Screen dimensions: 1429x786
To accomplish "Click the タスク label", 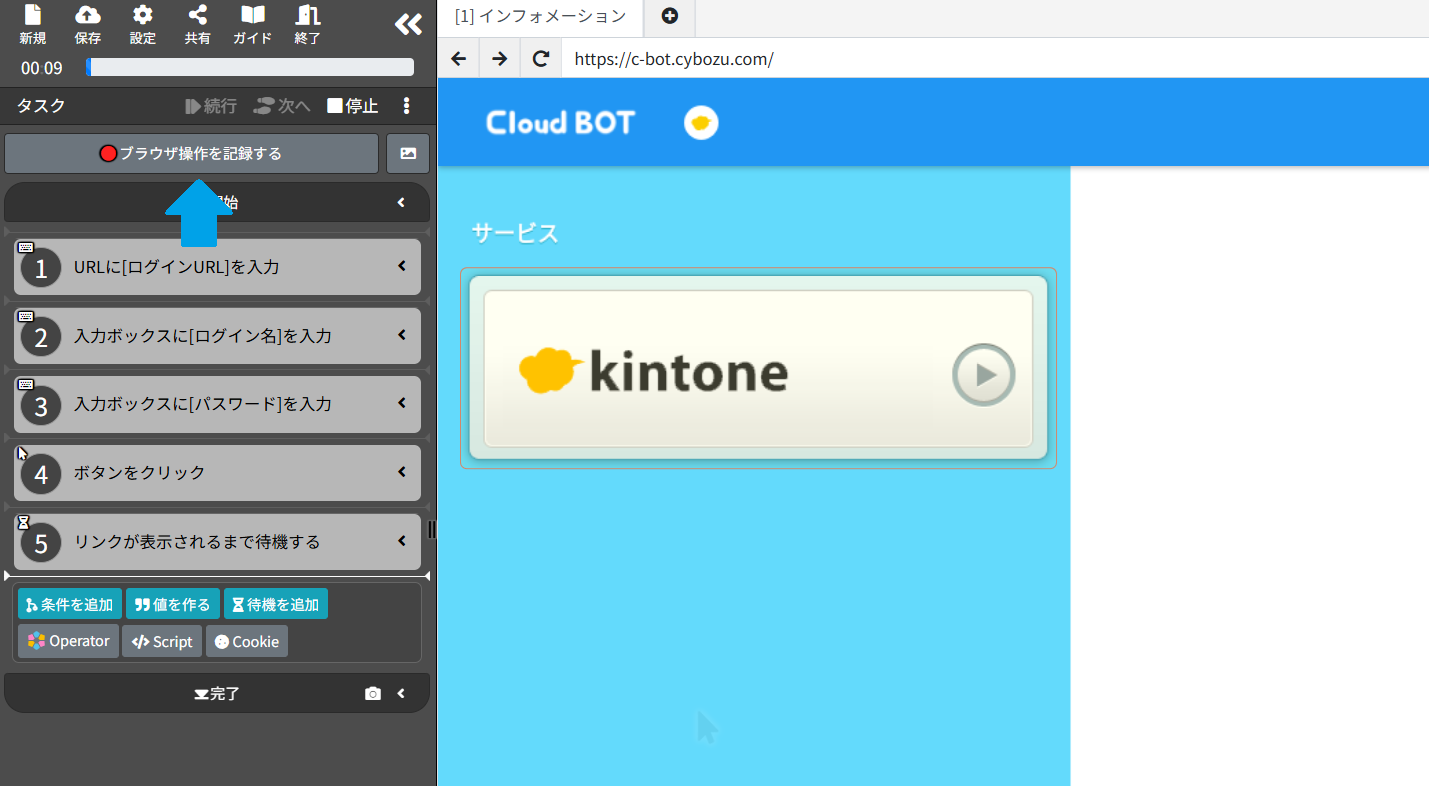I will click(x=41, y=106).
